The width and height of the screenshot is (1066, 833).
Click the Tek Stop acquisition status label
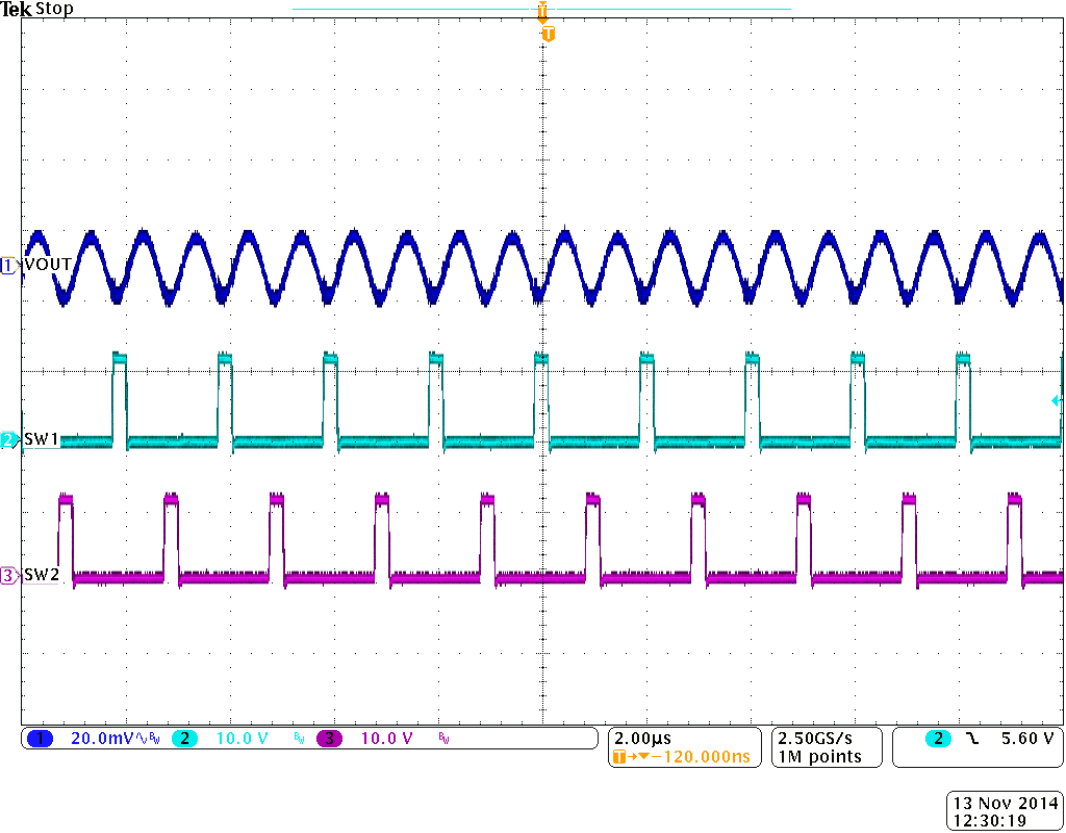coord(39,10)
